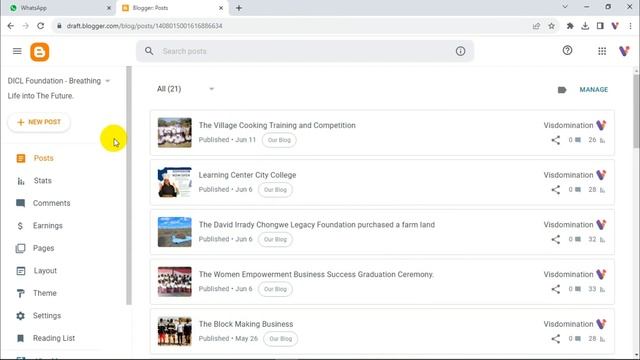Bookmark this page with star icon

(551, 26)
